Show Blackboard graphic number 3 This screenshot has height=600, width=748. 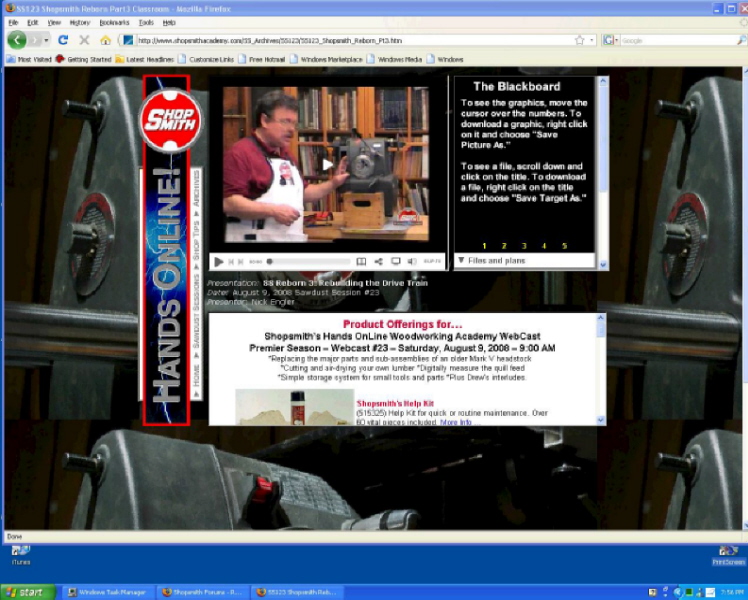click(x=524, y=246)
